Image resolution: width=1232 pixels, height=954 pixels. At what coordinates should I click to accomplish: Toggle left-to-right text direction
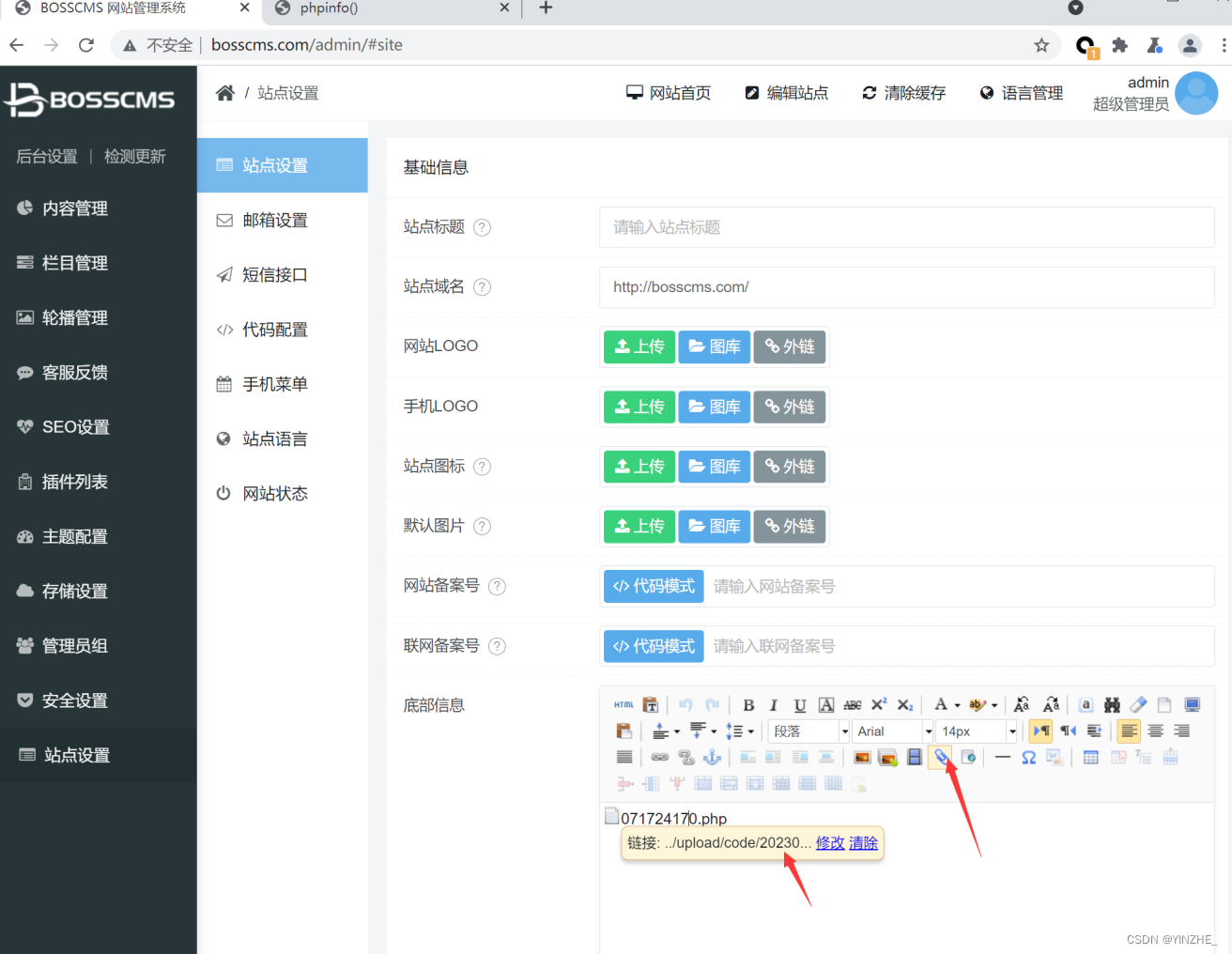pyautogui.click(x=1041, y=731)
